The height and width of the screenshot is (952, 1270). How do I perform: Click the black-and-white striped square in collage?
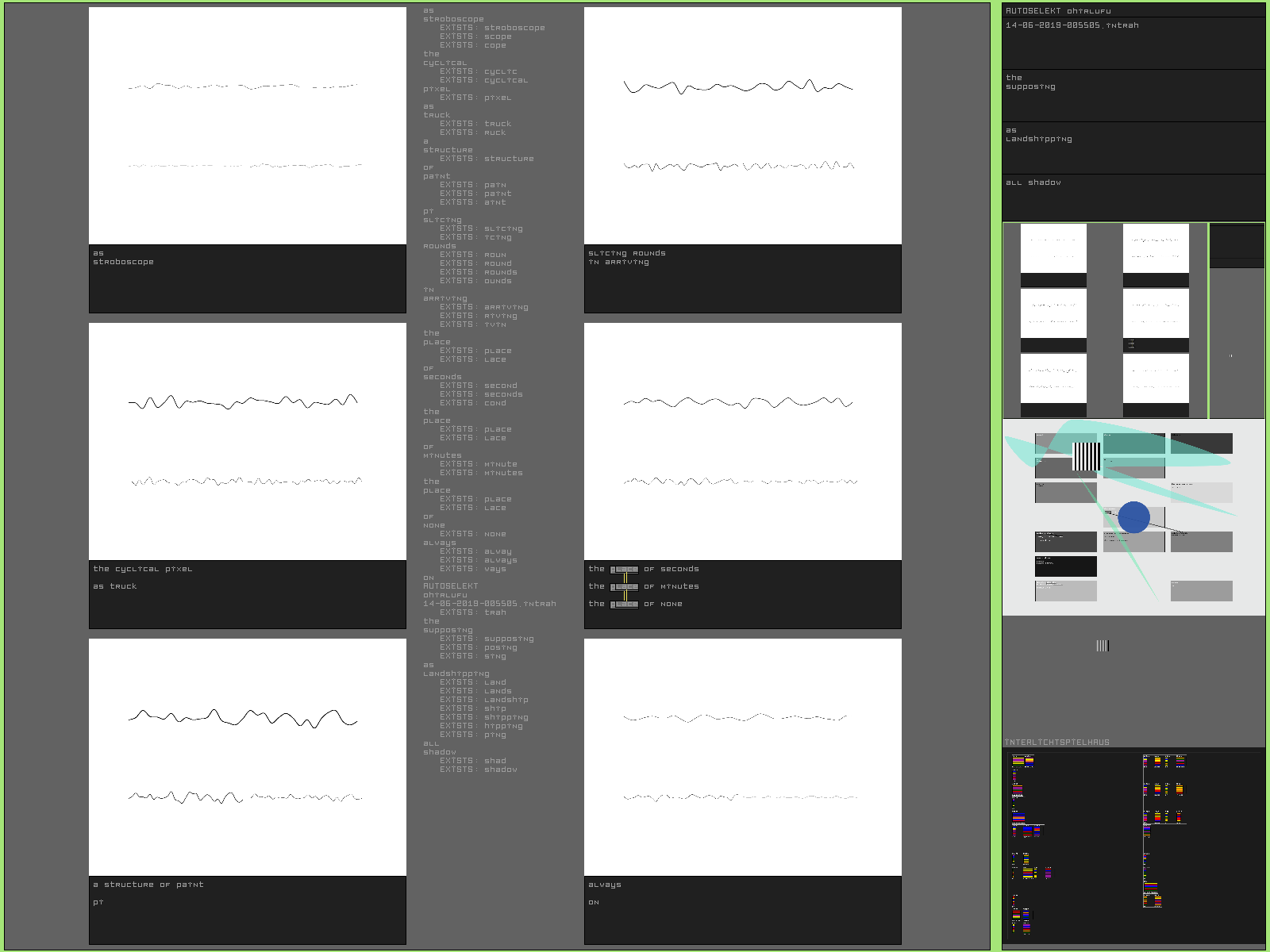1087,456
